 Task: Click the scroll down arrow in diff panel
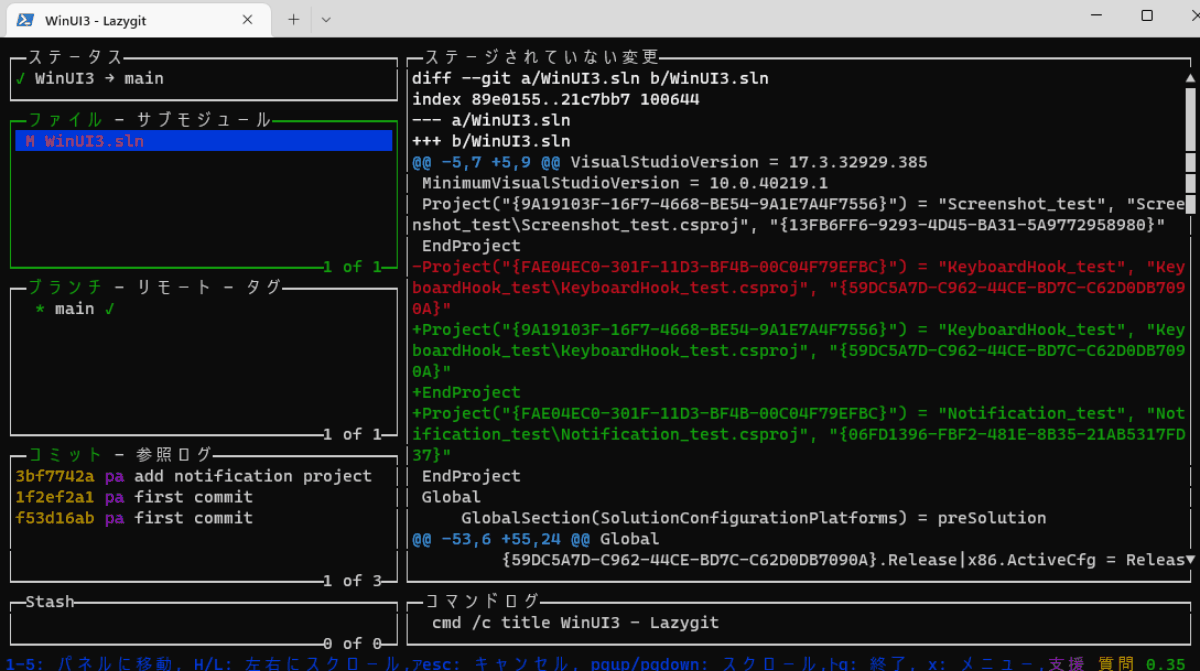pyautogui.click(x=1190, y=560)
